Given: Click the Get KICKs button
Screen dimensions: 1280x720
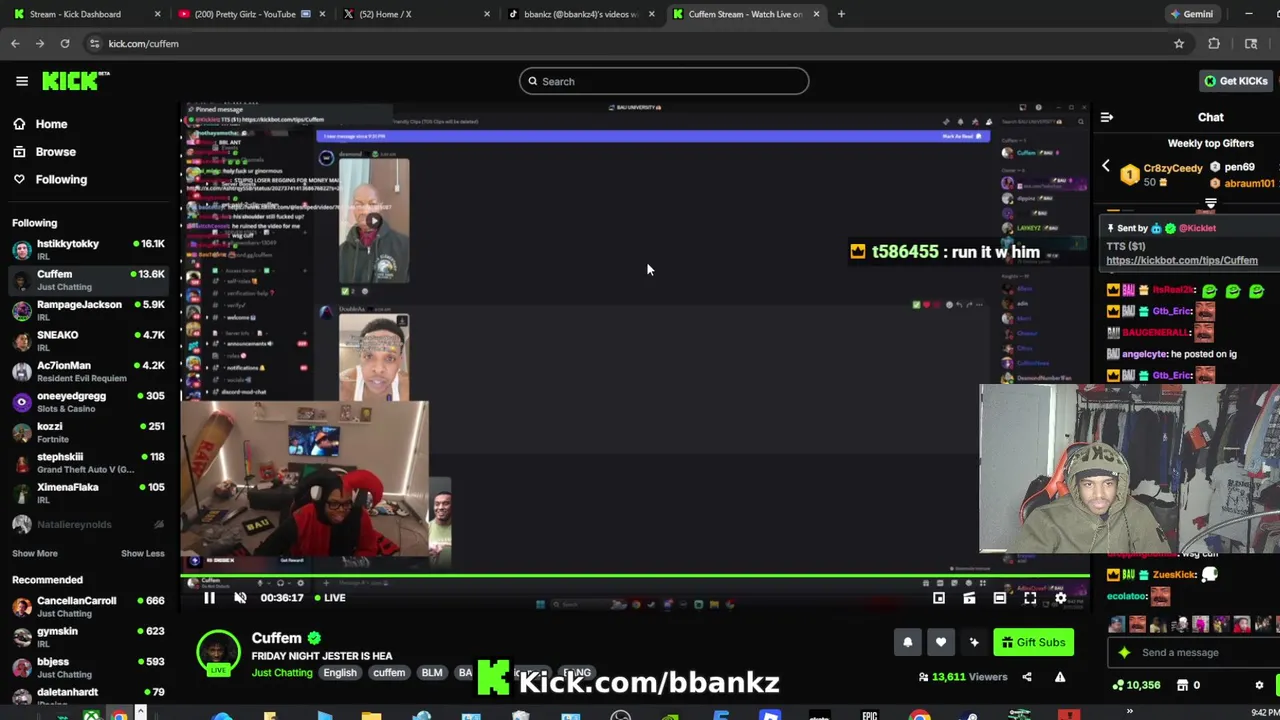Looking at the screenshot, I should pos(1236,81).
